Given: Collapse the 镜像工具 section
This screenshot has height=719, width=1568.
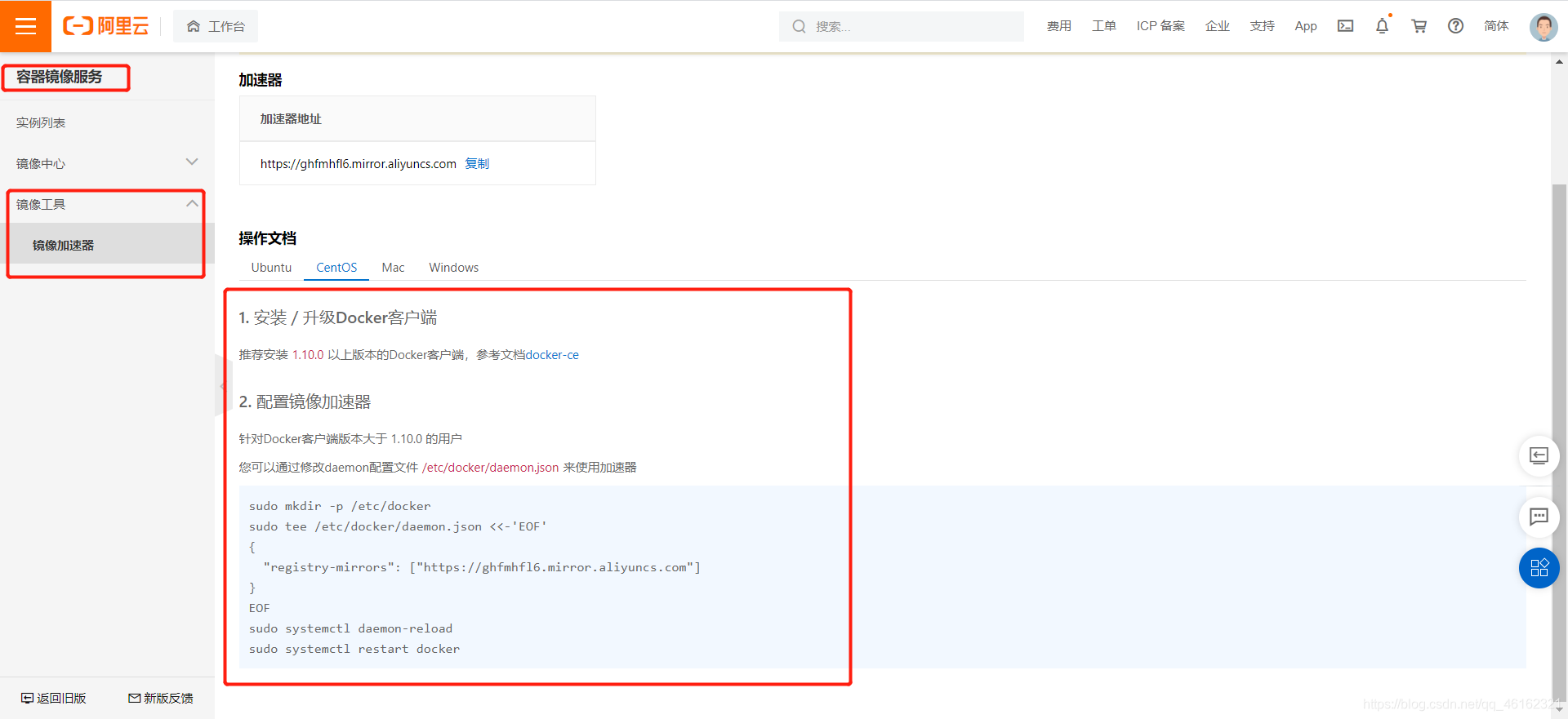Looking at the screenshot, I should click(107, 204).
